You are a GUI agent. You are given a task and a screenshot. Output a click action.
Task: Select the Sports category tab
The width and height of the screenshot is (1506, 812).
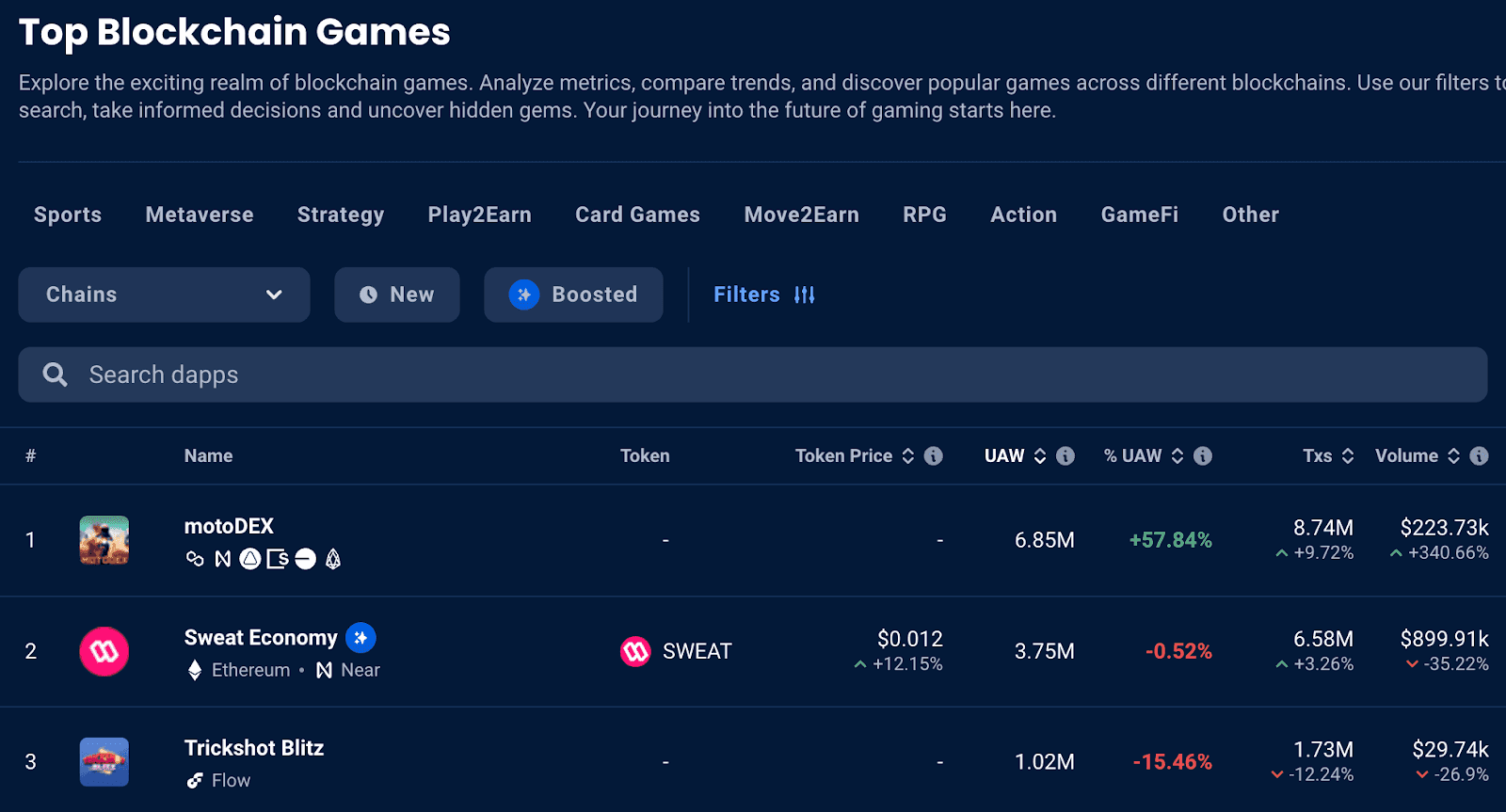click(68, 215)
